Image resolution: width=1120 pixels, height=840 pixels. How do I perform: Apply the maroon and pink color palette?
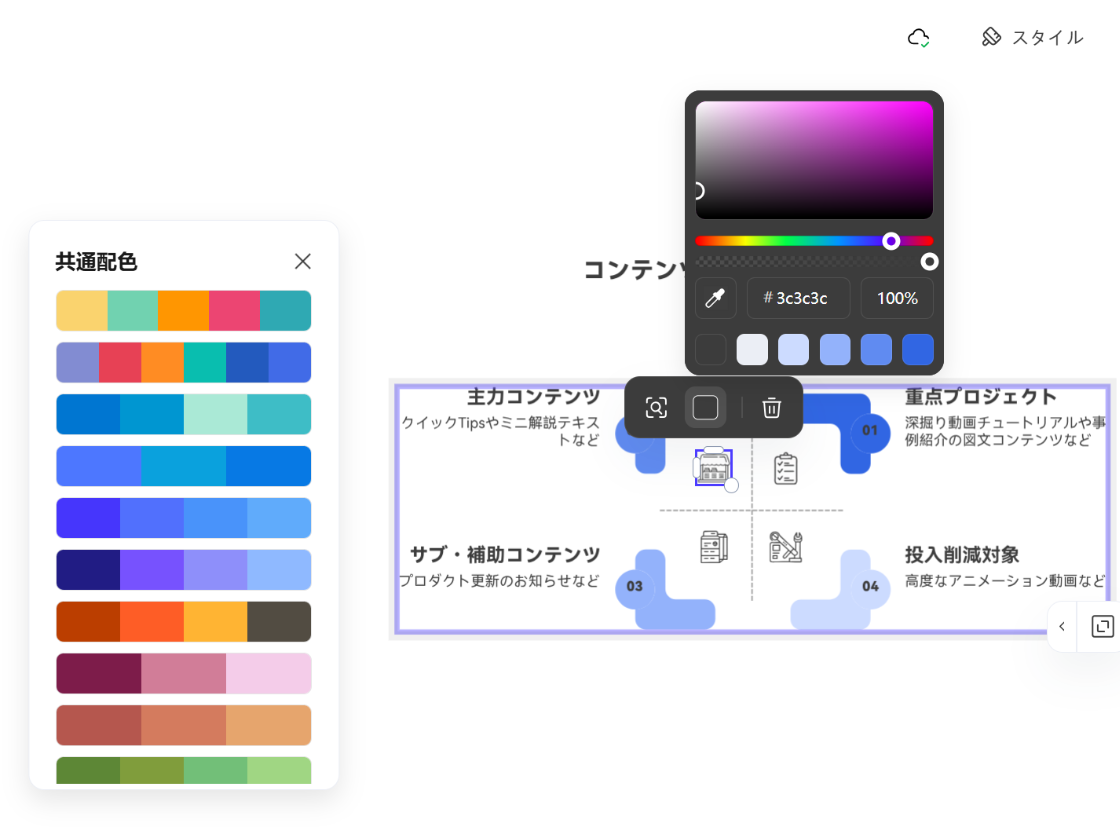coord(183,674)
